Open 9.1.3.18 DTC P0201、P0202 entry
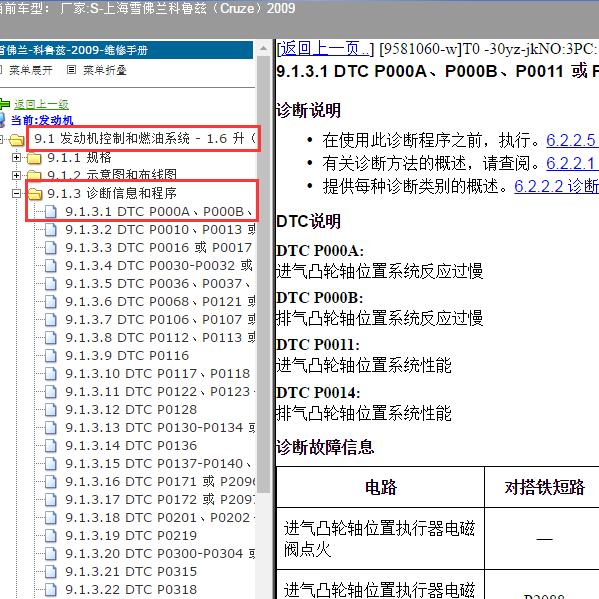The image size is (599, 599). coord(160,518)
